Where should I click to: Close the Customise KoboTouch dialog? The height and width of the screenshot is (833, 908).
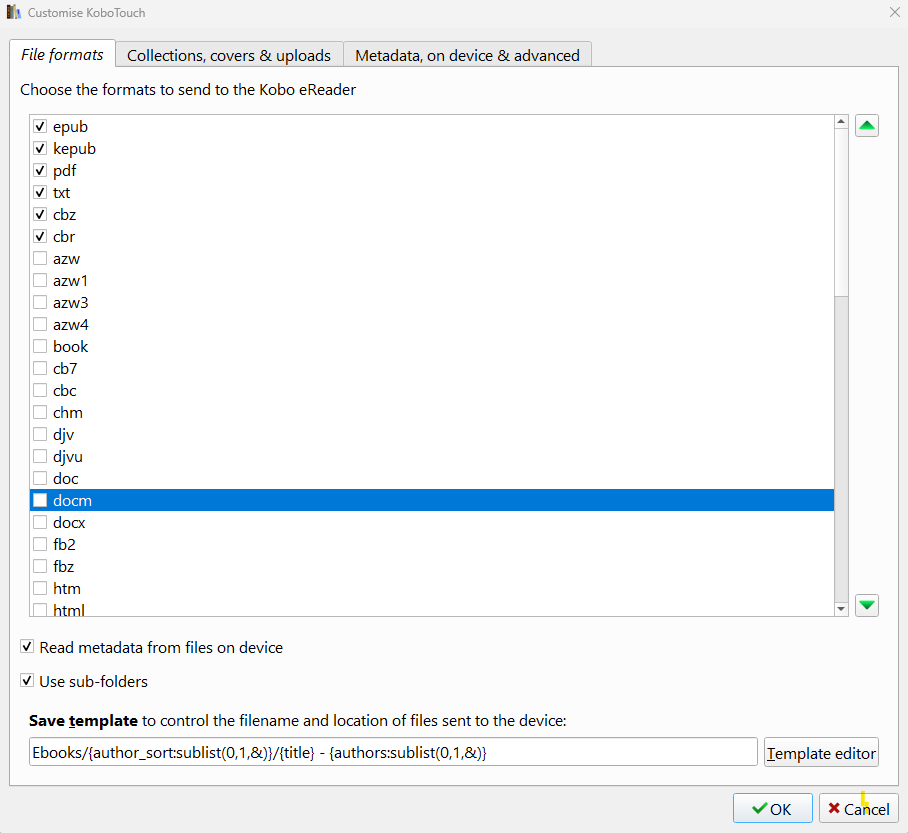(894, 12)
